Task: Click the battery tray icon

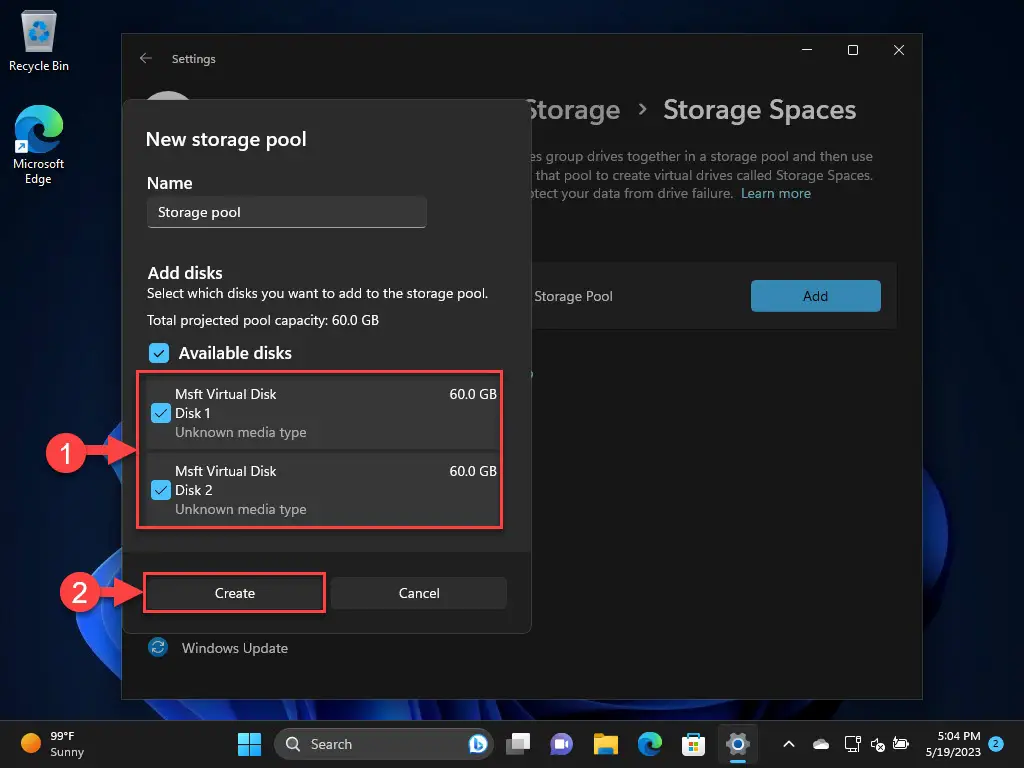Action: (901, 744)
